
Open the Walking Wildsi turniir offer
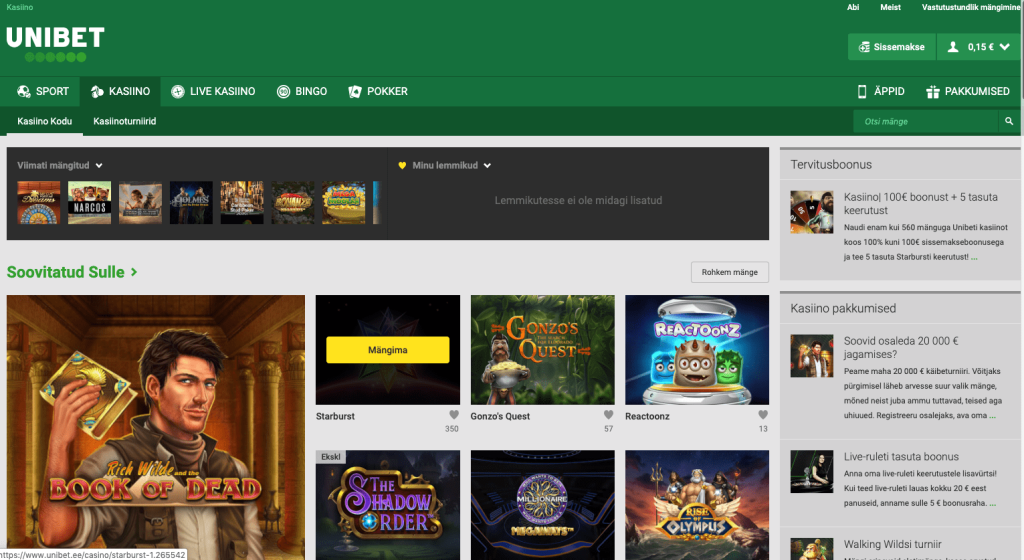[892, 544]
